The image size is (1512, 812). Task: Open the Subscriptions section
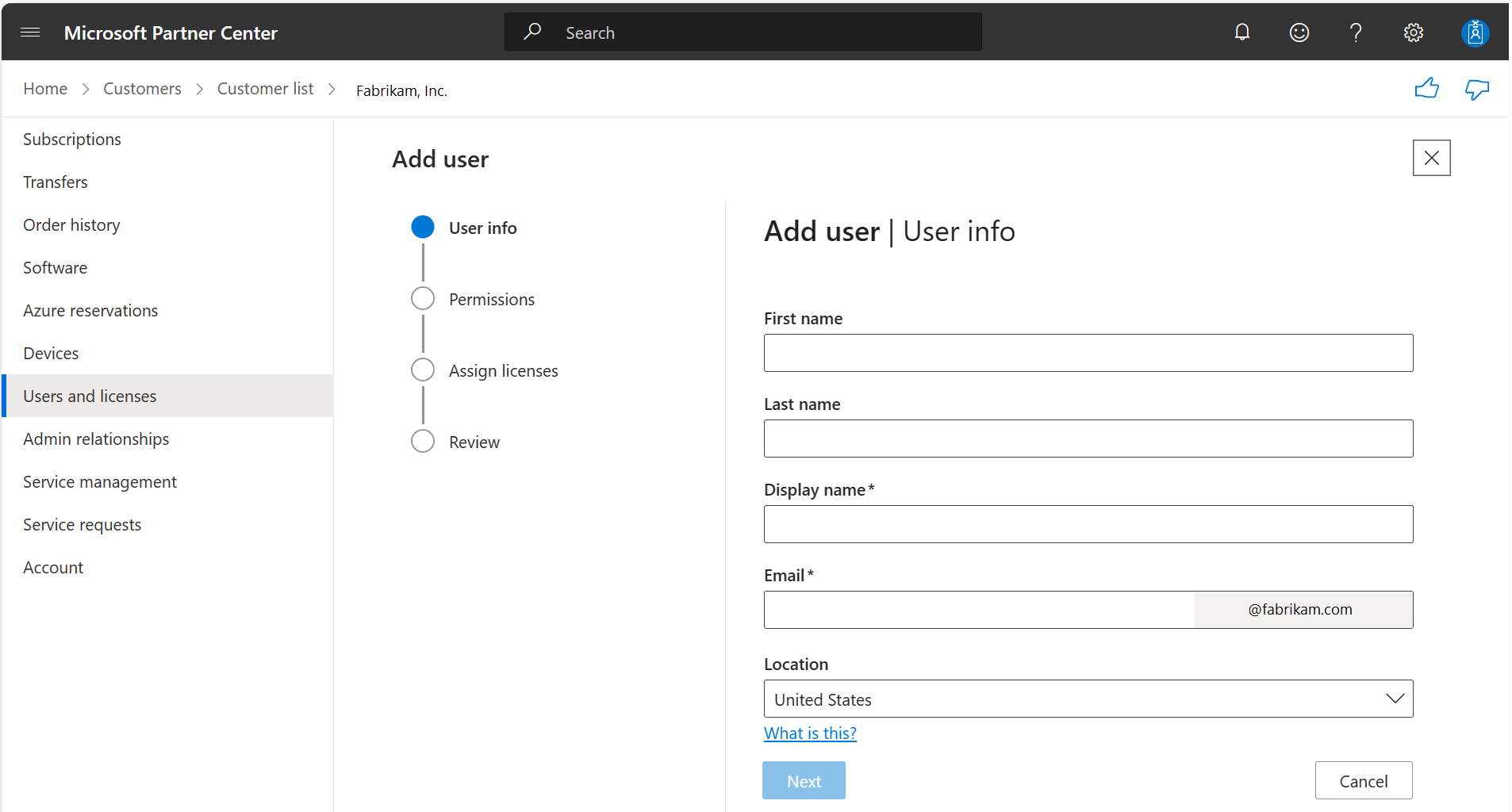pos(72,139)
